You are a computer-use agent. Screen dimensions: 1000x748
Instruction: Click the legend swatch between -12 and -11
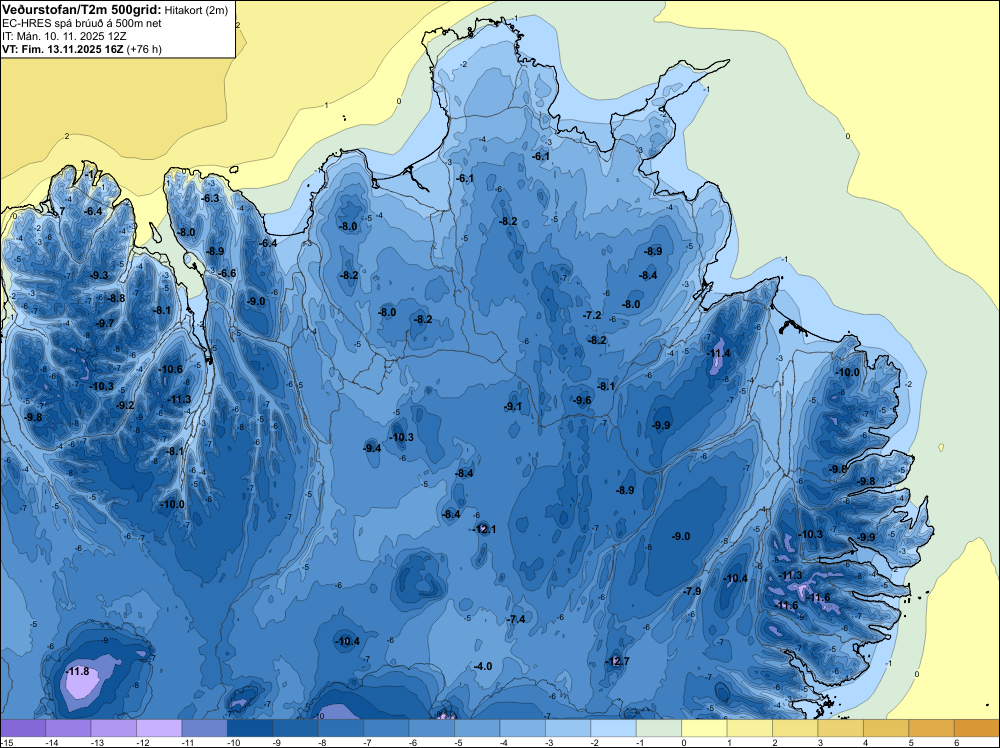pyautogui.click(x=159, y=728)
